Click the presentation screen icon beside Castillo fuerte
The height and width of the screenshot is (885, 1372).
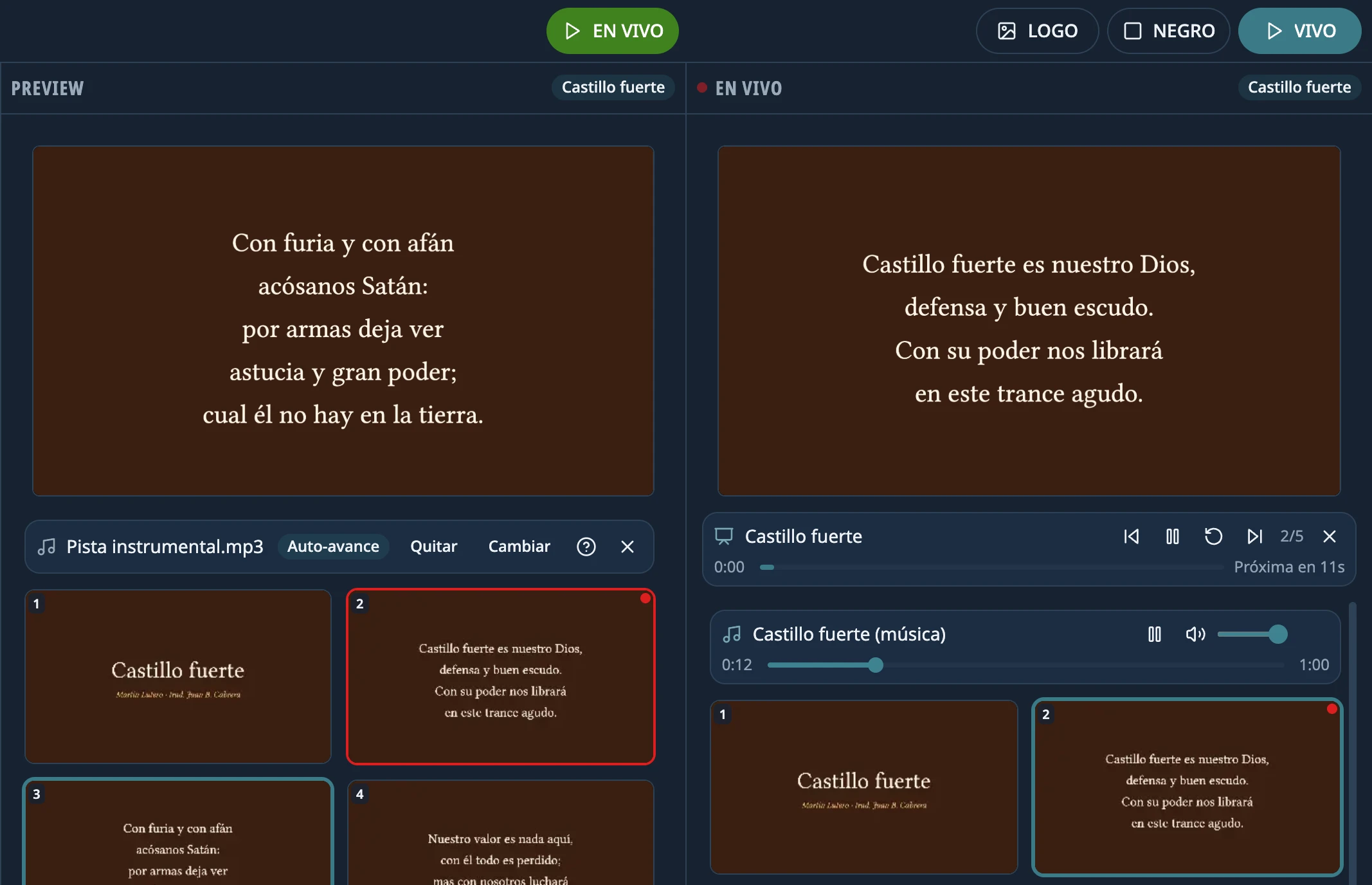click(x=724, y=536)
